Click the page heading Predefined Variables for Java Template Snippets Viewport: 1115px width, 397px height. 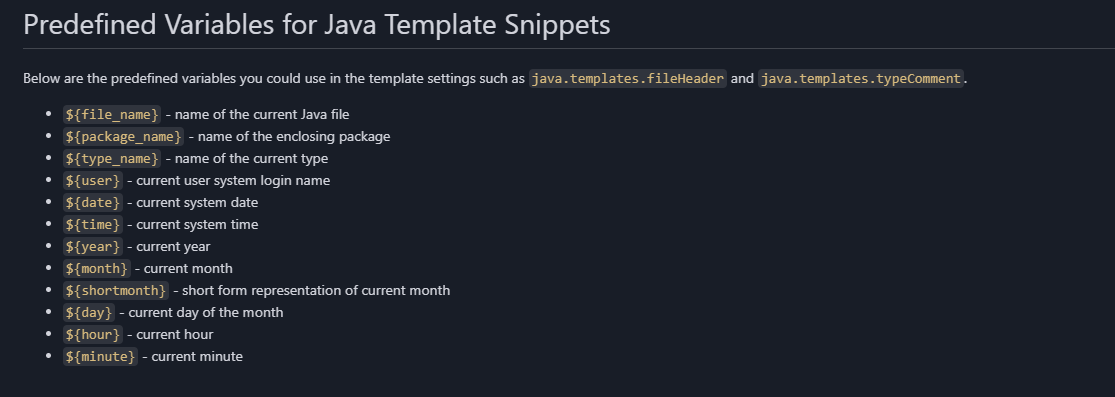tap(316, 25)
